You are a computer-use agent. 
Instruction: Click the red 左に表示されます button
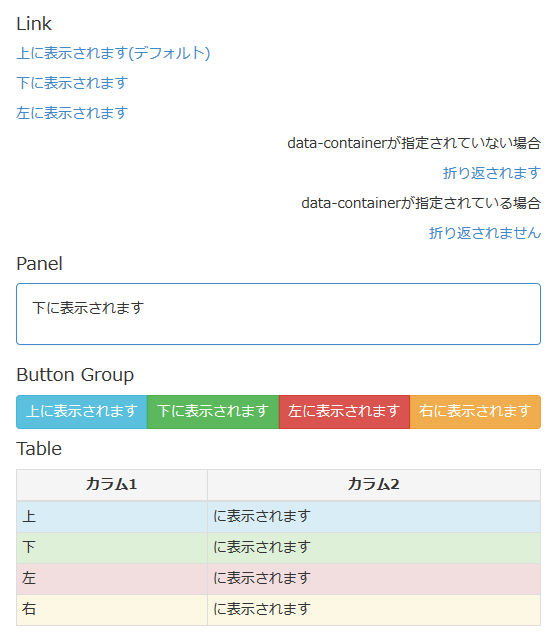(x=344, y=412)
